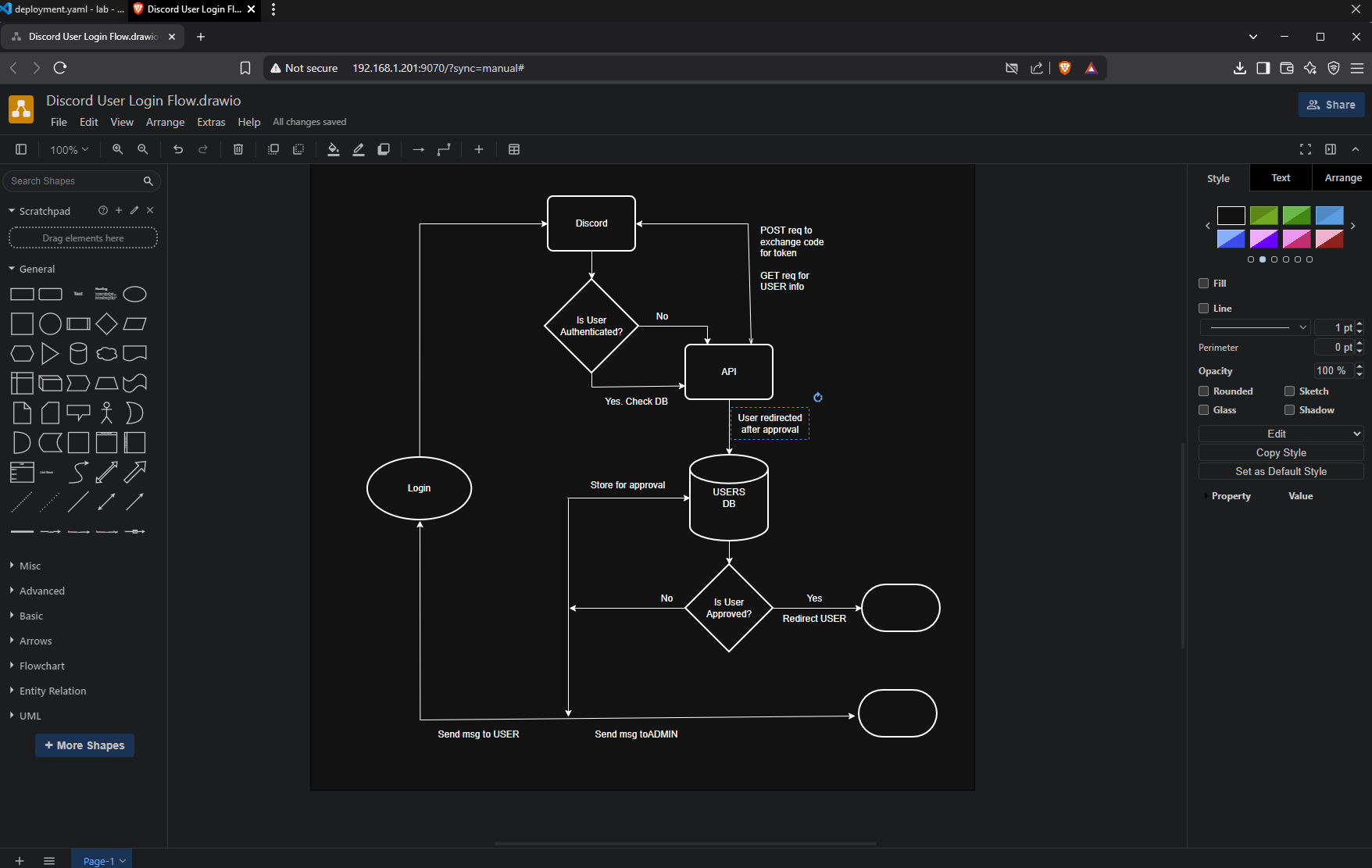Image resolution: width=1372 pixels, height=868 pixels.
Task: Click the Search Shapes input field
Action: pyautogui.click(x=74, y=181)
